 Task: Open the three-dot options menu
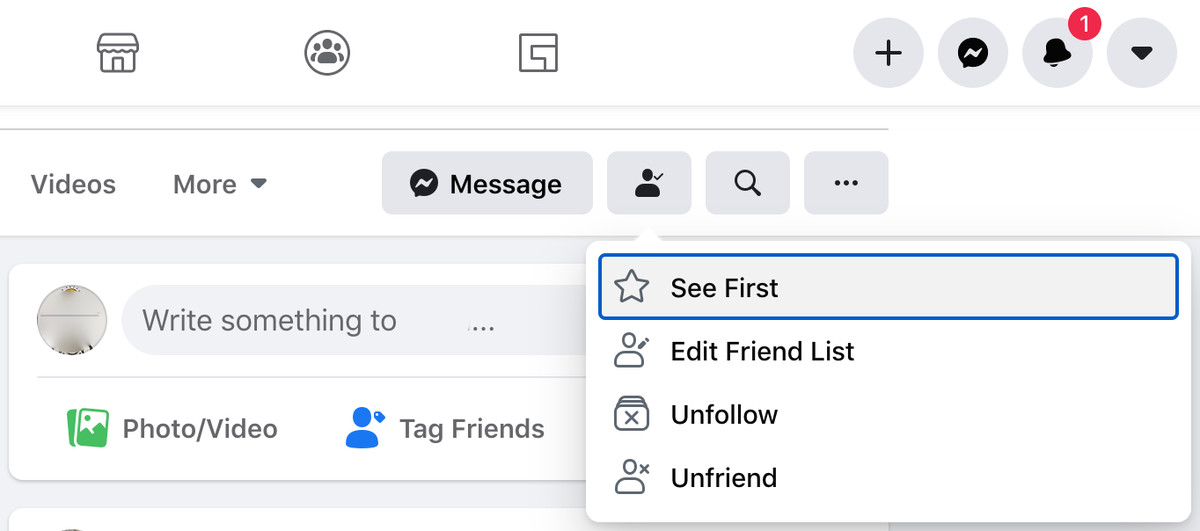[846, 183]
